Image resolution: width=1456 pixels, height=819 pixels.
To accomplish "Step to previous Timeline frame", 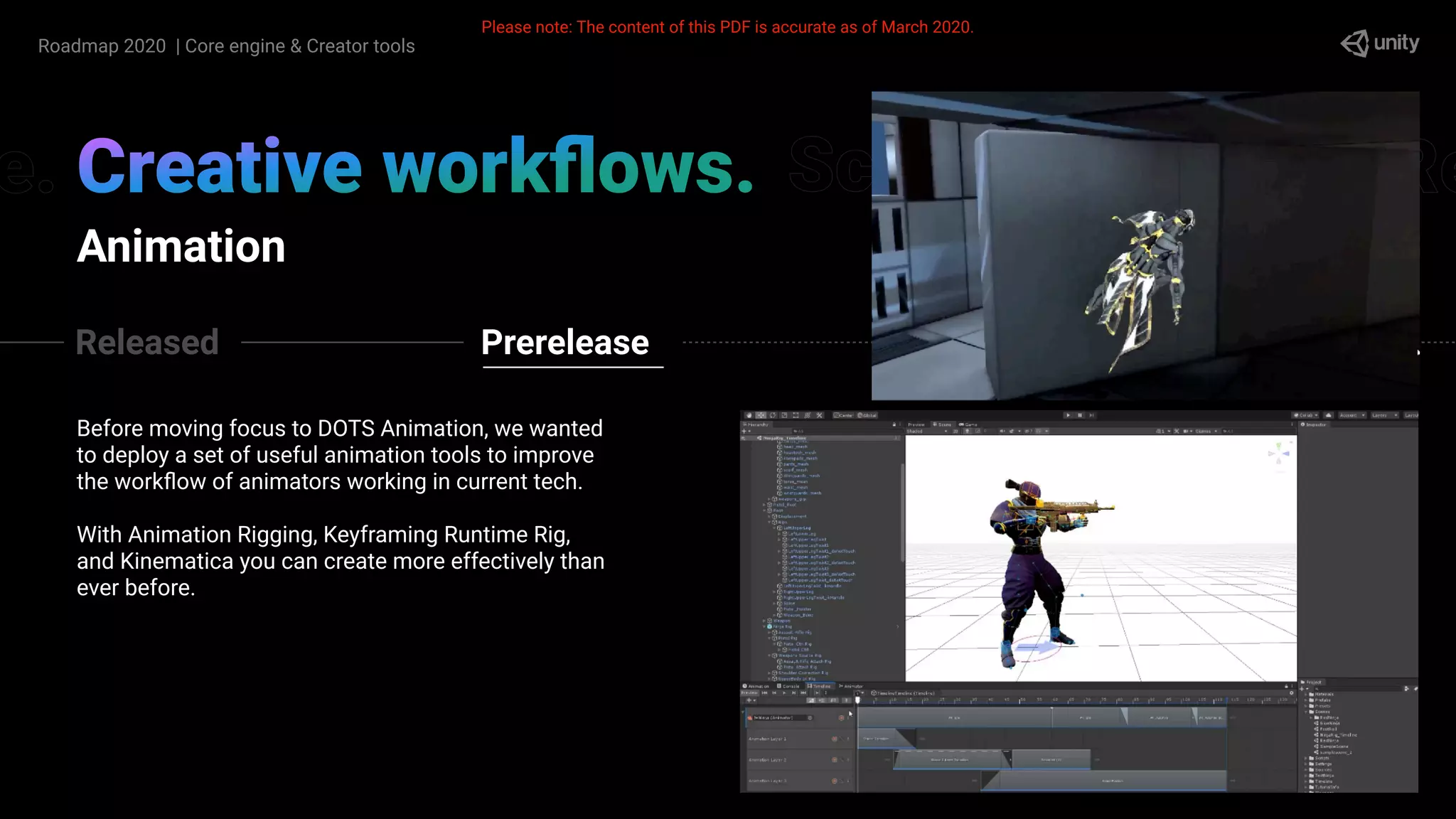I will (774, 693).
